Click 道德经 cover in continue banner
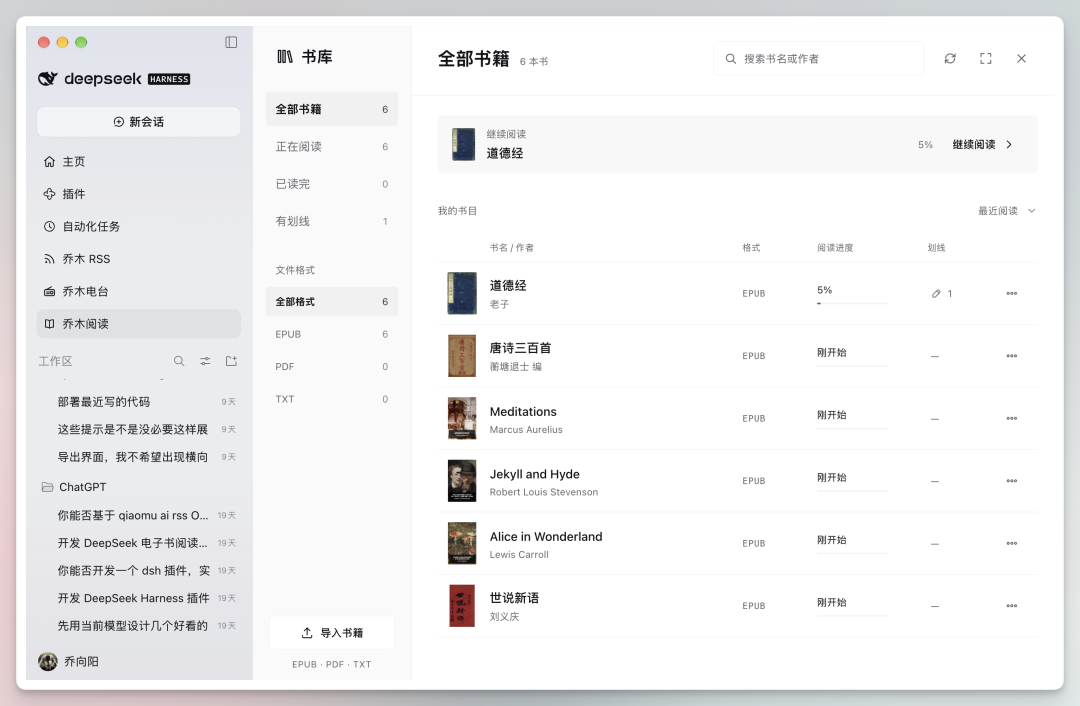The width and height of the screenshot is (1080, 706). (464, 145)
